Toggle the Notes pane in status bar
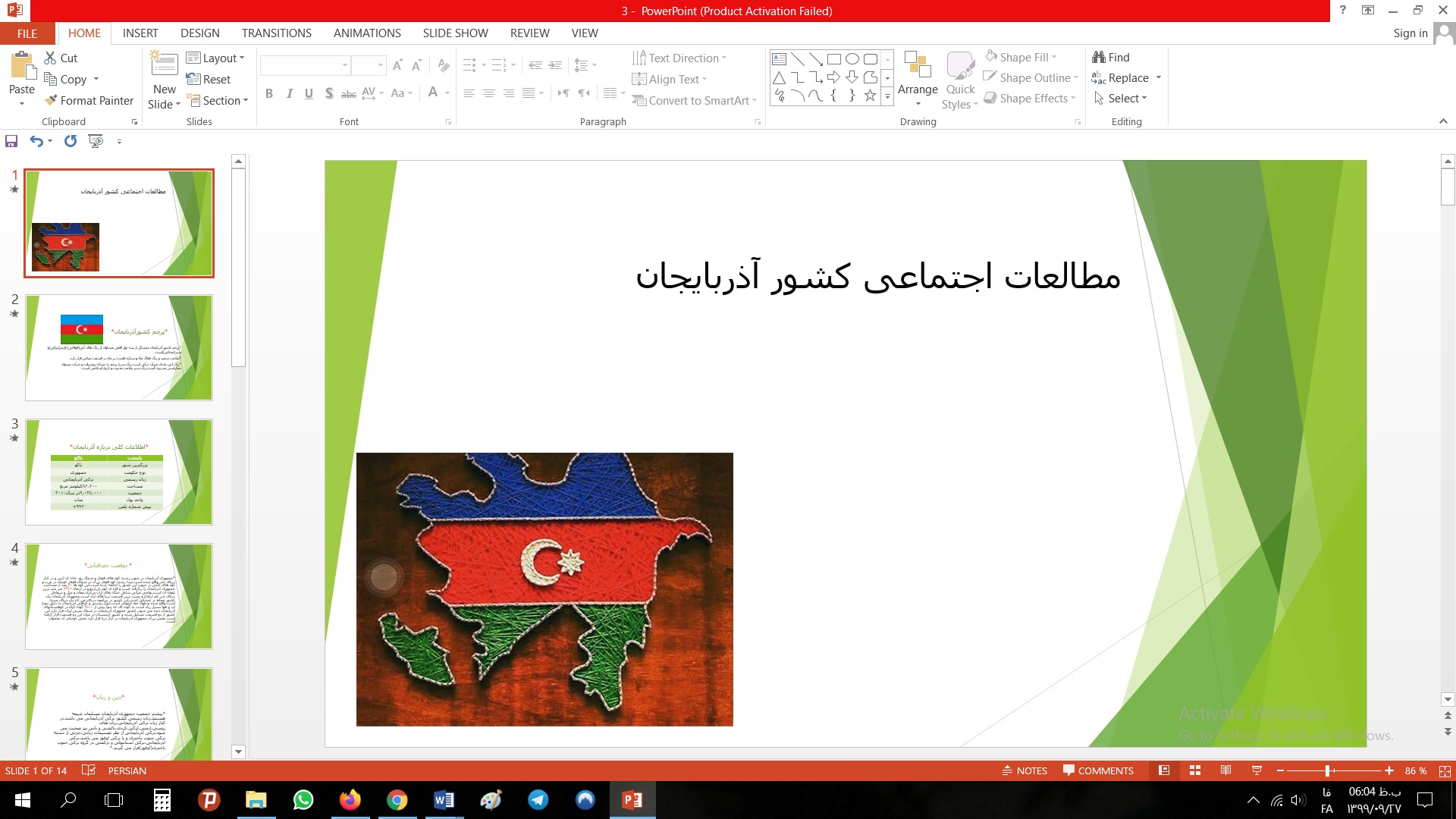1456x819 pixels. 1025,770
